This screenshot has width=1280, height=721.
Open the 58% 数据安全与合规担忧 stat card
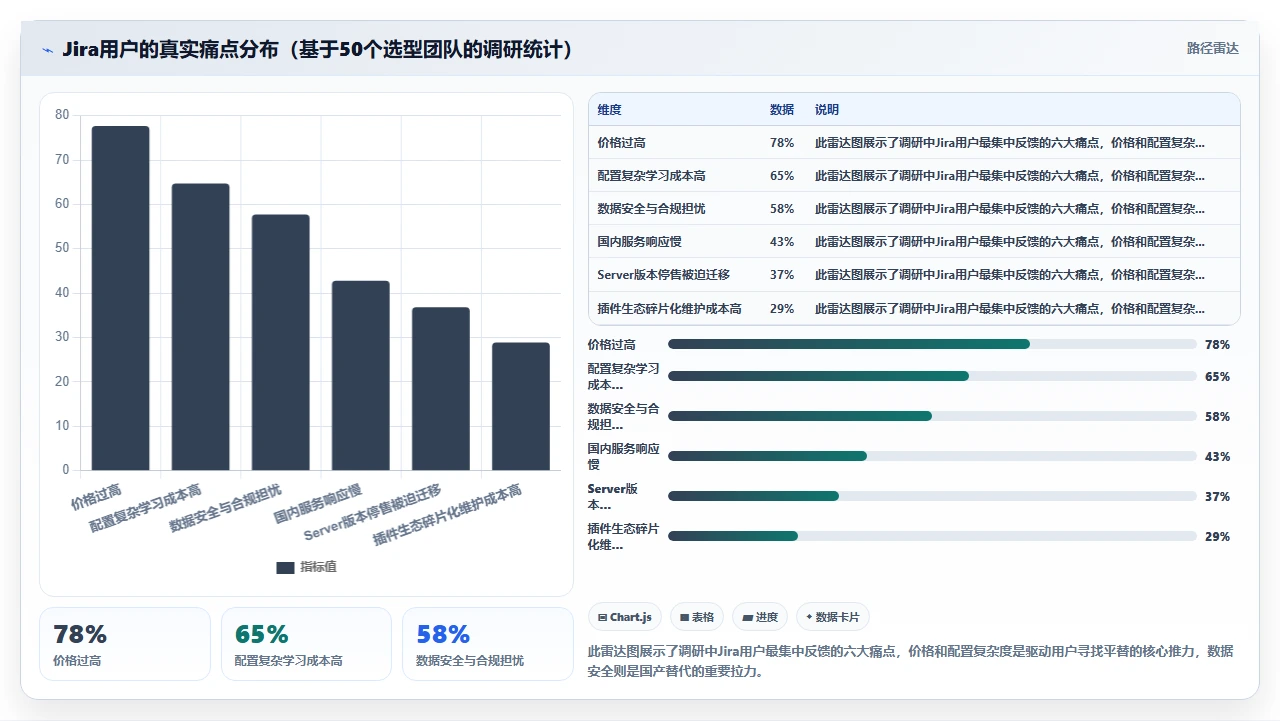click(x=488, y=644)
